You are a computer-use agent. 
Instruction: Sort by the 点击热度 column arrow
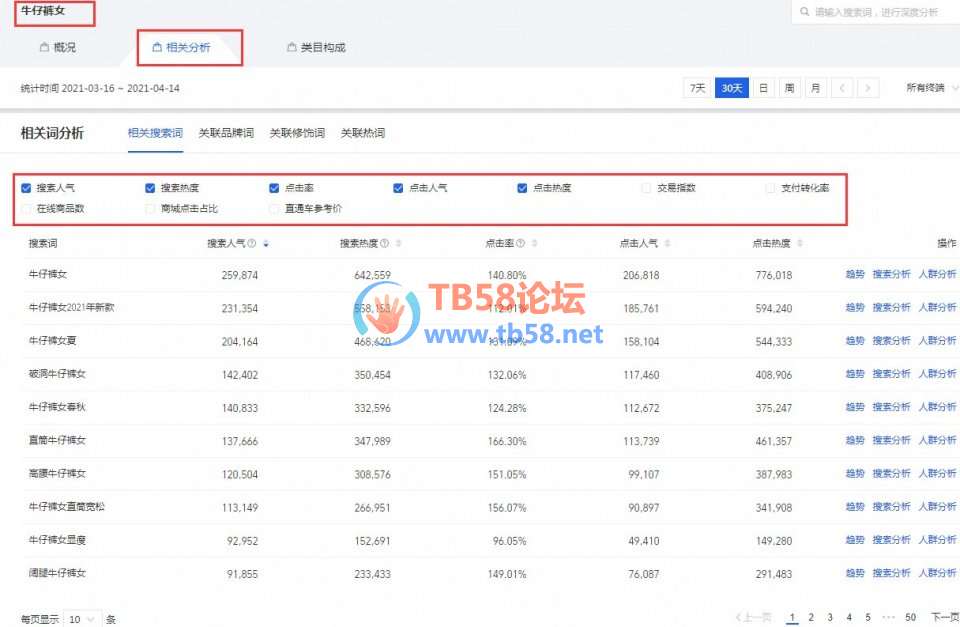799,243
